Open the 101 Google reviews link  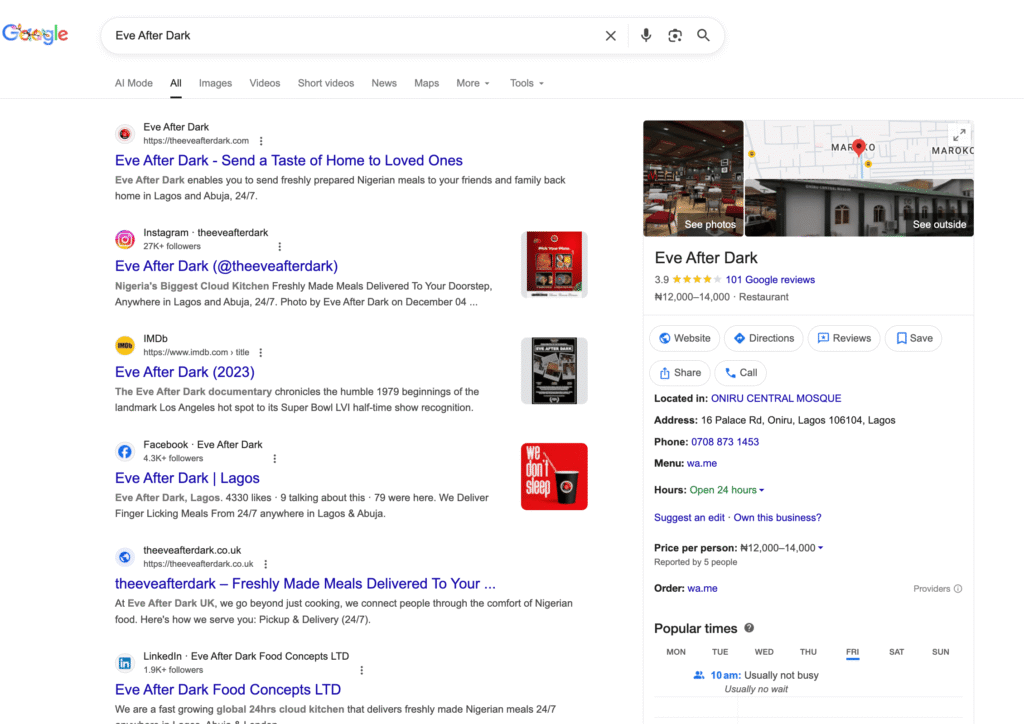(770, 280)
